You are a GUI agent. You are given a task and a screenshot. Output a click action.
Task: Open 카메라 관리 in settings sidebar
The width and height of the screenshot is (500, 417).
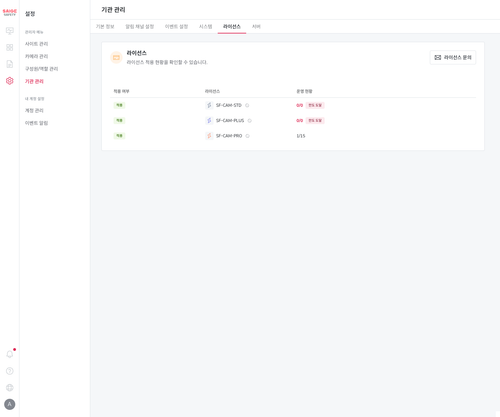pyautogui.click(x=37, y=56)
